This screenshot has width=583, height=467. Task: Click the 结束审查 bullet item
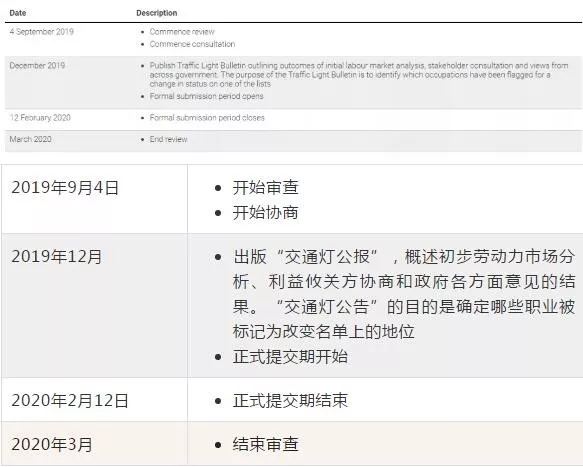(265, 445)
